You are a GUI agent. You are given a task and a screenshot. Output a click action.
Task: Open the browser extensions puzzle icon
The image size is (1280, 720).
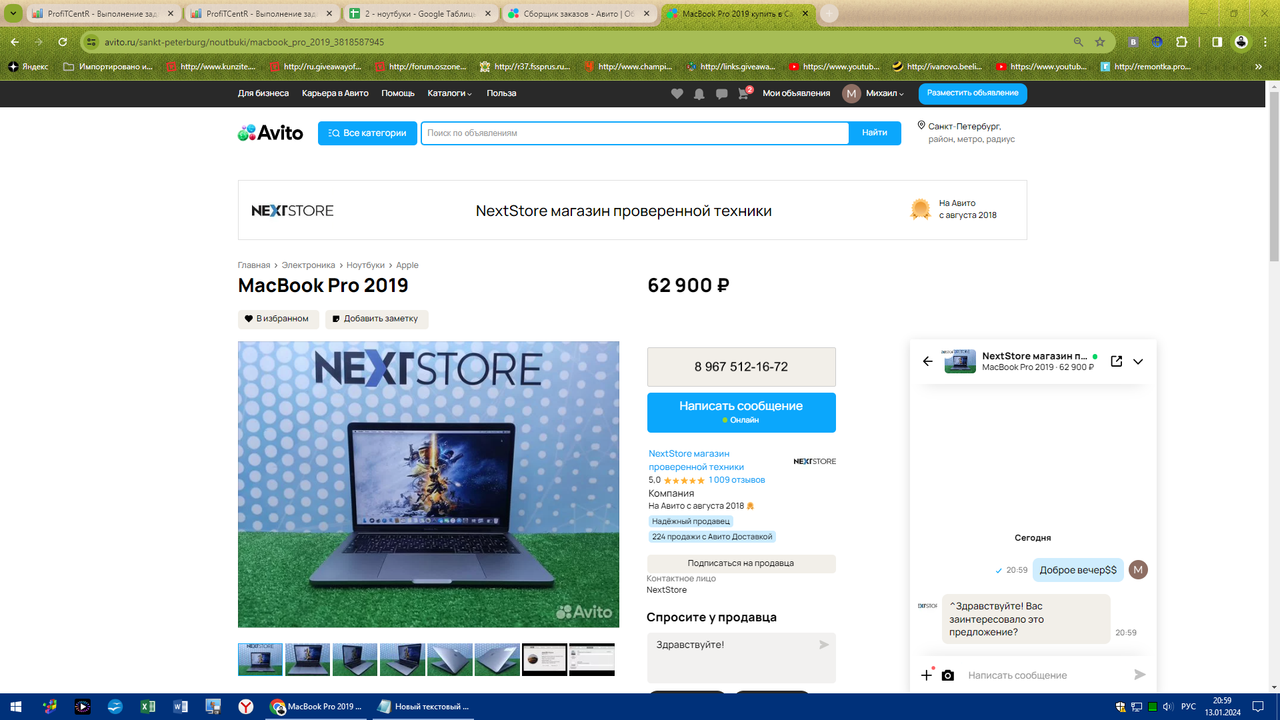(x=1182, y=42)
